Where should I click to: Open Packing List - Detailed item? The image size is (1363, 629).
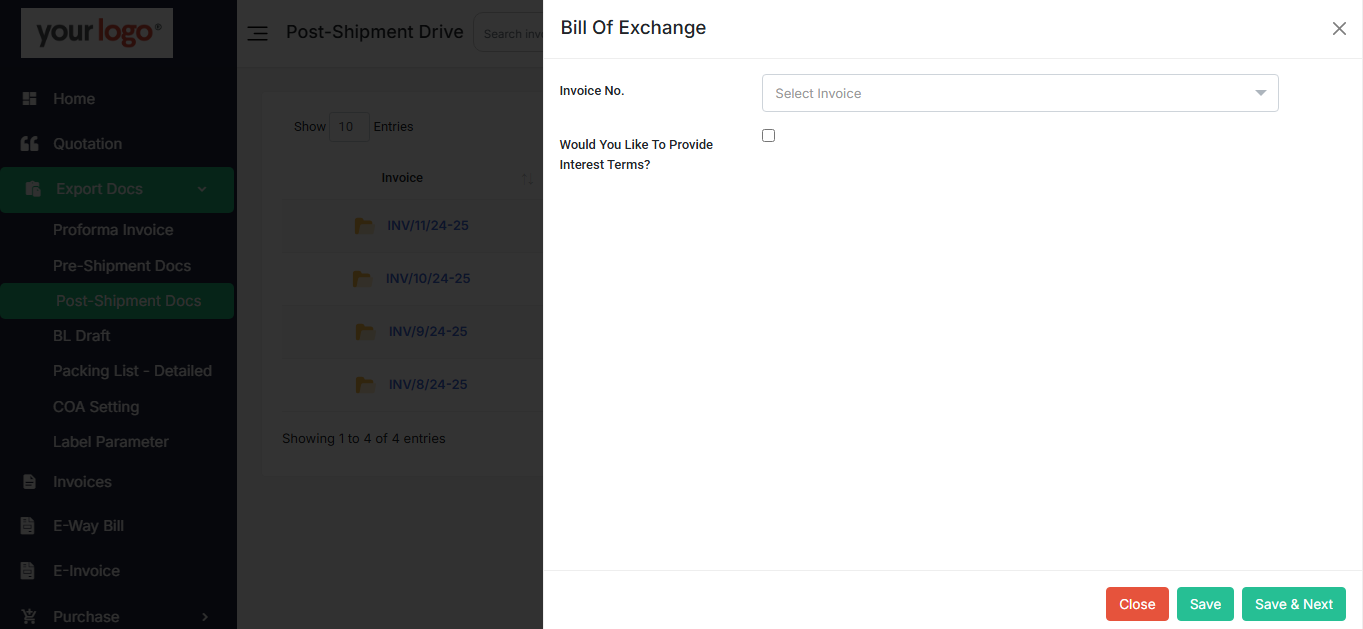(x=132, y=371)
